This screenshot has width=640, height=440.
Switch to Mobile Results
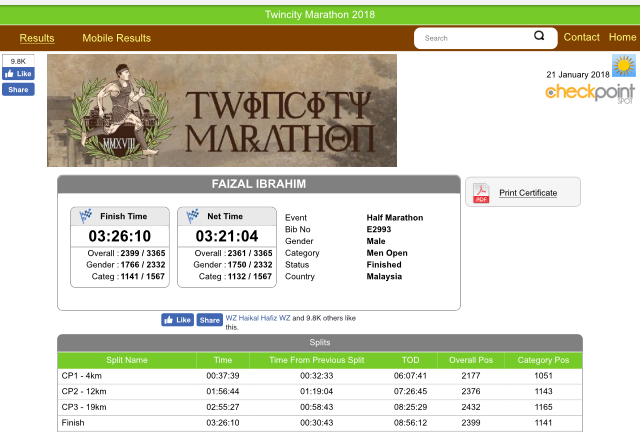[116, 38]
